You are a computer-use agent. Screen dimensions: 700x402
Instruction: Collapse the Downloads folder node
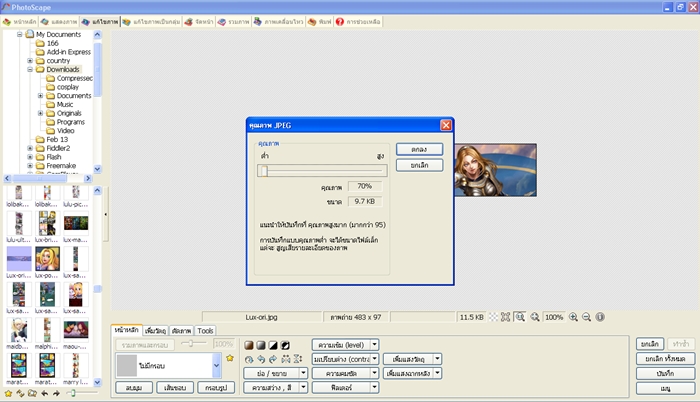coord(30,69)
